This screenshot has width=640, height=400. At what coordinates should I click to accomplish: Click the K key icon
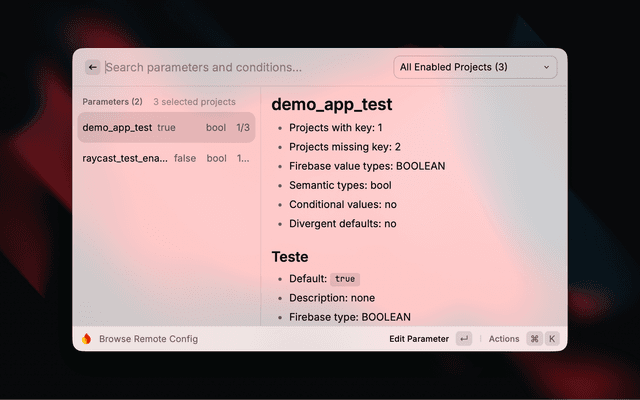click(x=552, y=339)
